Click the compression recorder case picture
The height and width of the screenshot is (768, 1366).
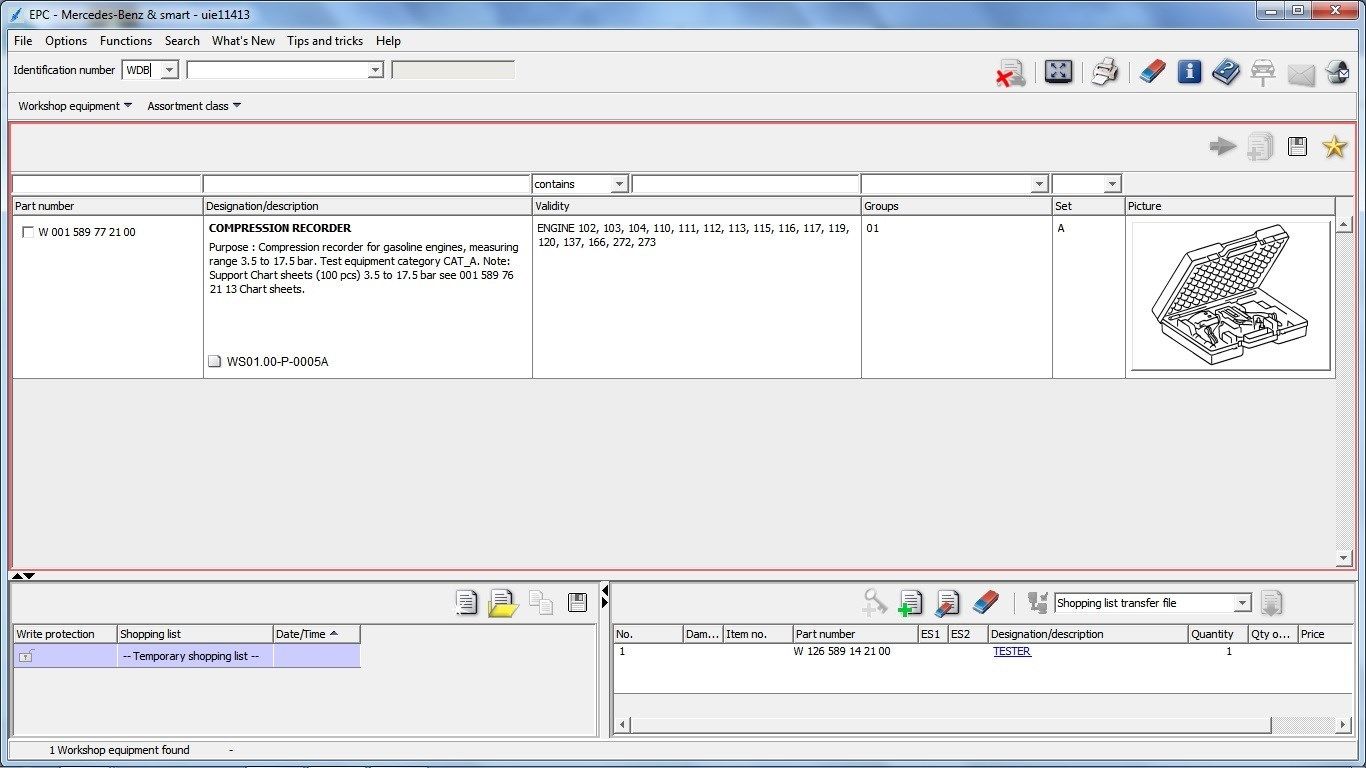pos(1230,296)
